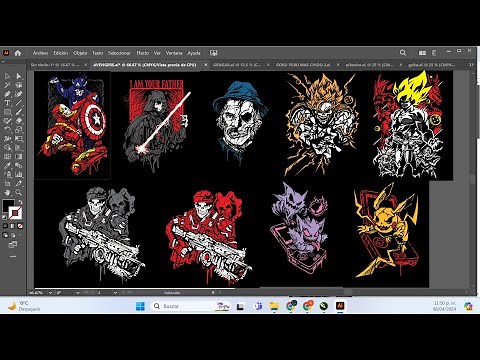Select the Pen tool

7,94
